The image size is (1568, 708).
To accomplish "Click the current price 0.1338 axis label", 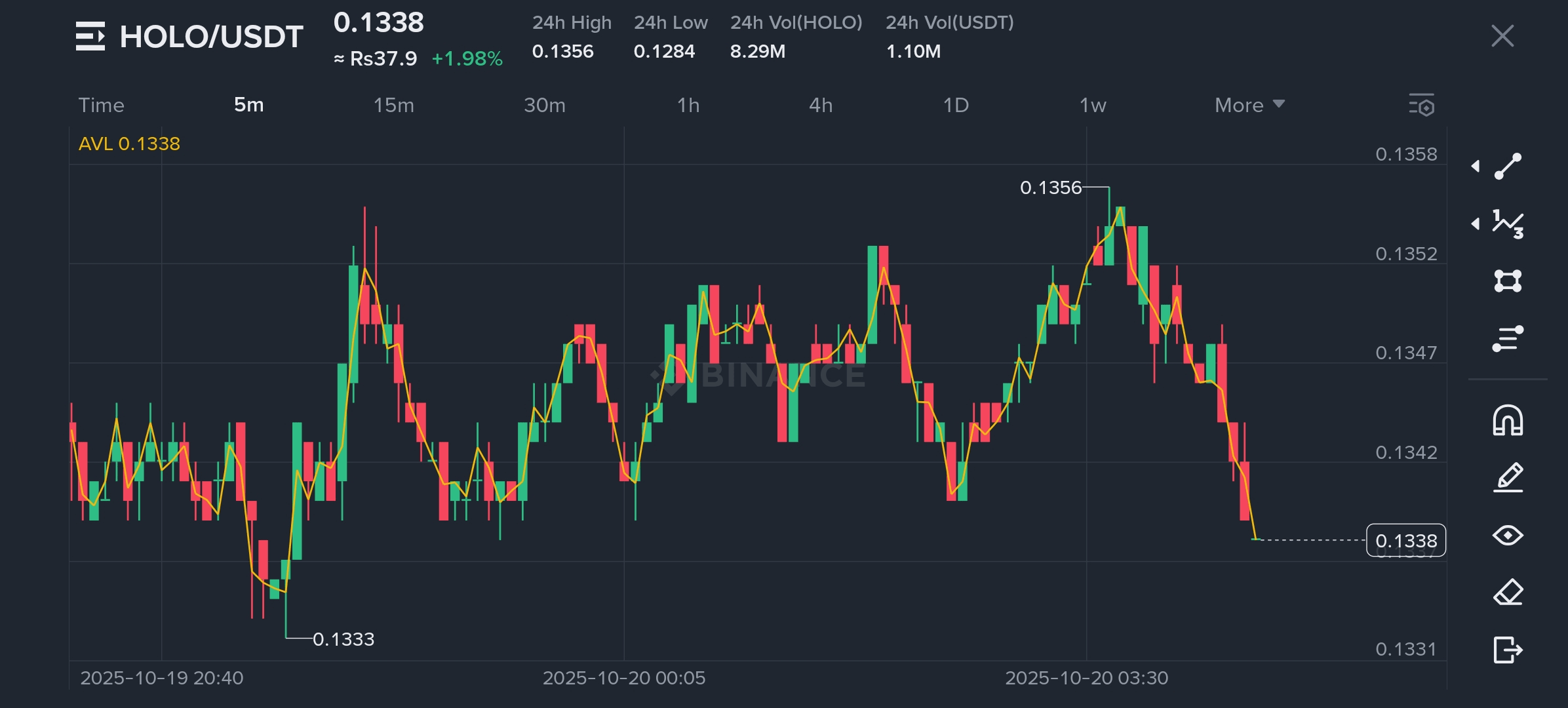I will tap(1405, 541).
